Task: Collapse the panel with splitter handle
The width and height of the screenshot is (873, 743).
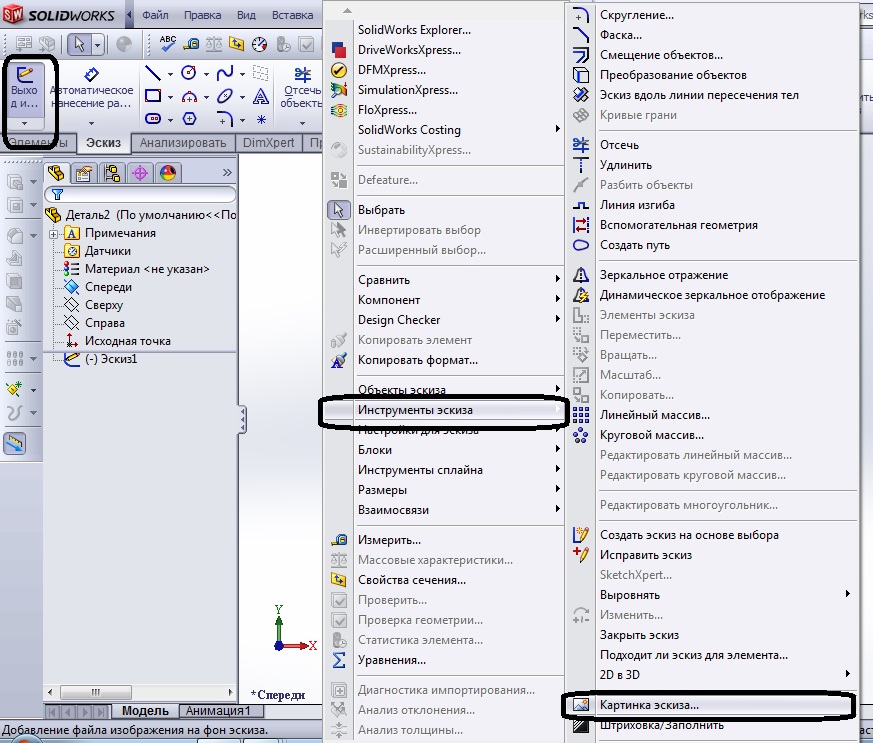Action: (242, 419)
